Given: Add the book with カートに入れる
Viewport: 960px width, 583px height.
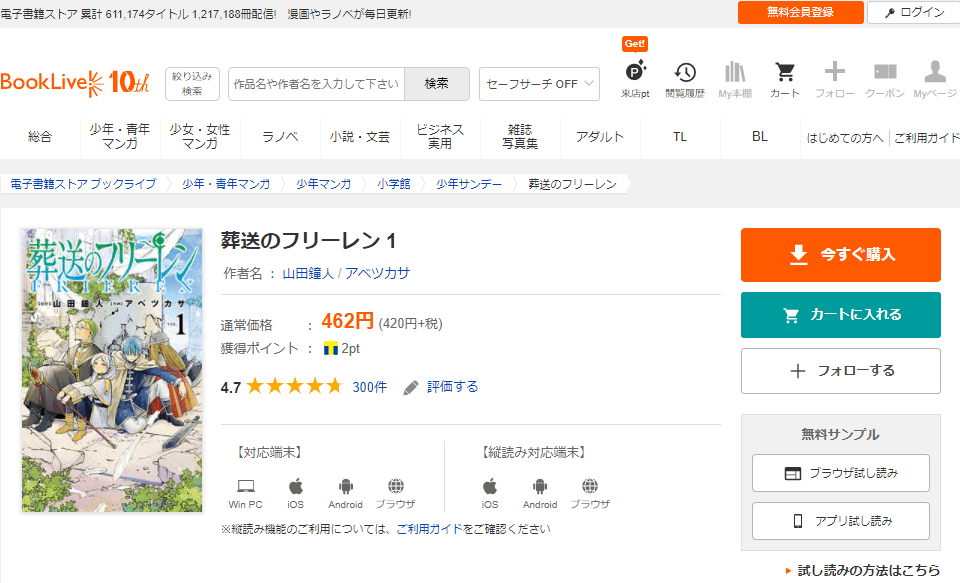Looking at the screenshot, I should (x=840, y=315).
